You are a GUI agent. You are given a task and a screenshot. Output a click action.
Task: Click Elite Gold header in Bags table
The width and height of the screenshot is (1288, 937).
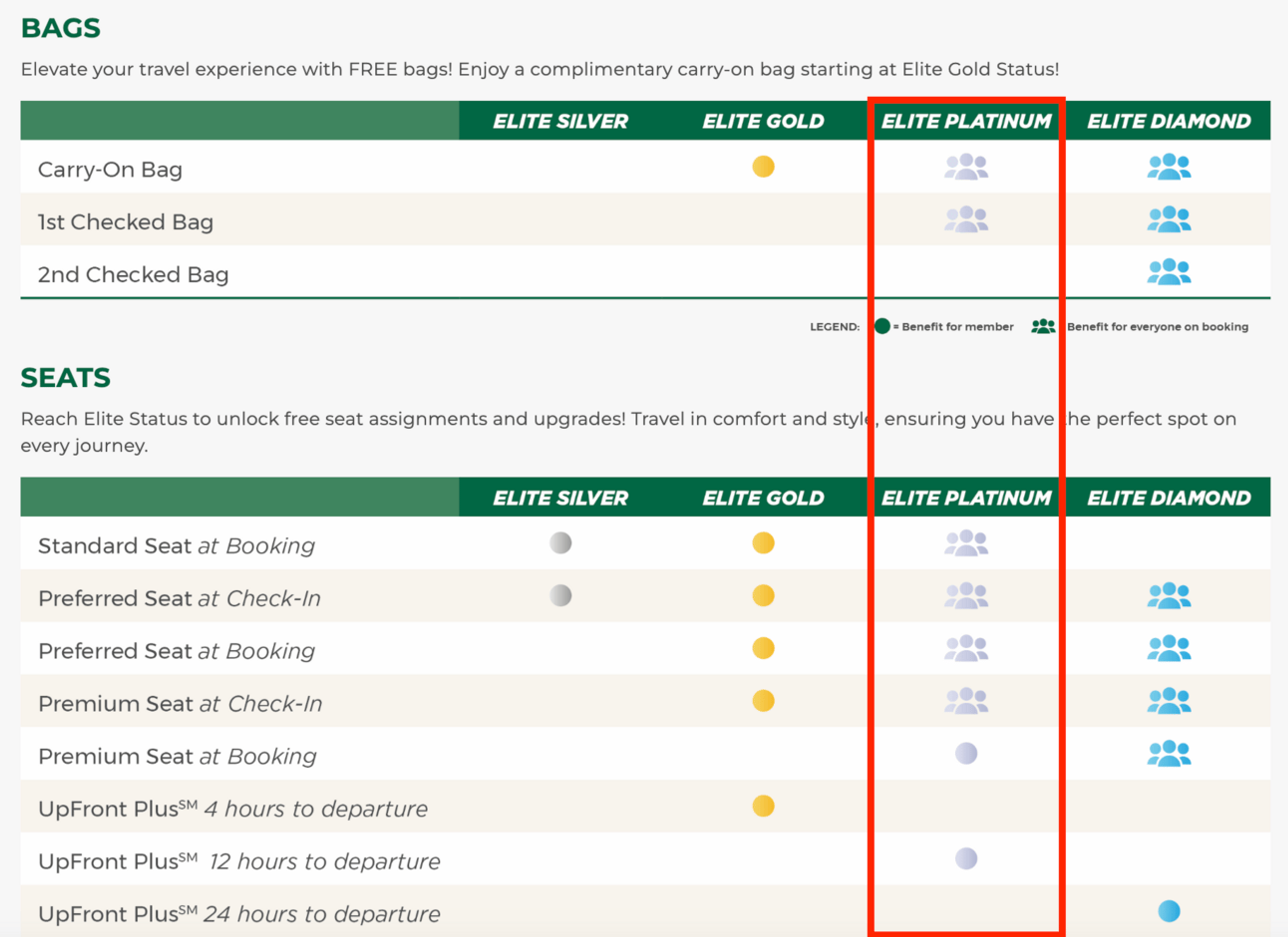763,121
